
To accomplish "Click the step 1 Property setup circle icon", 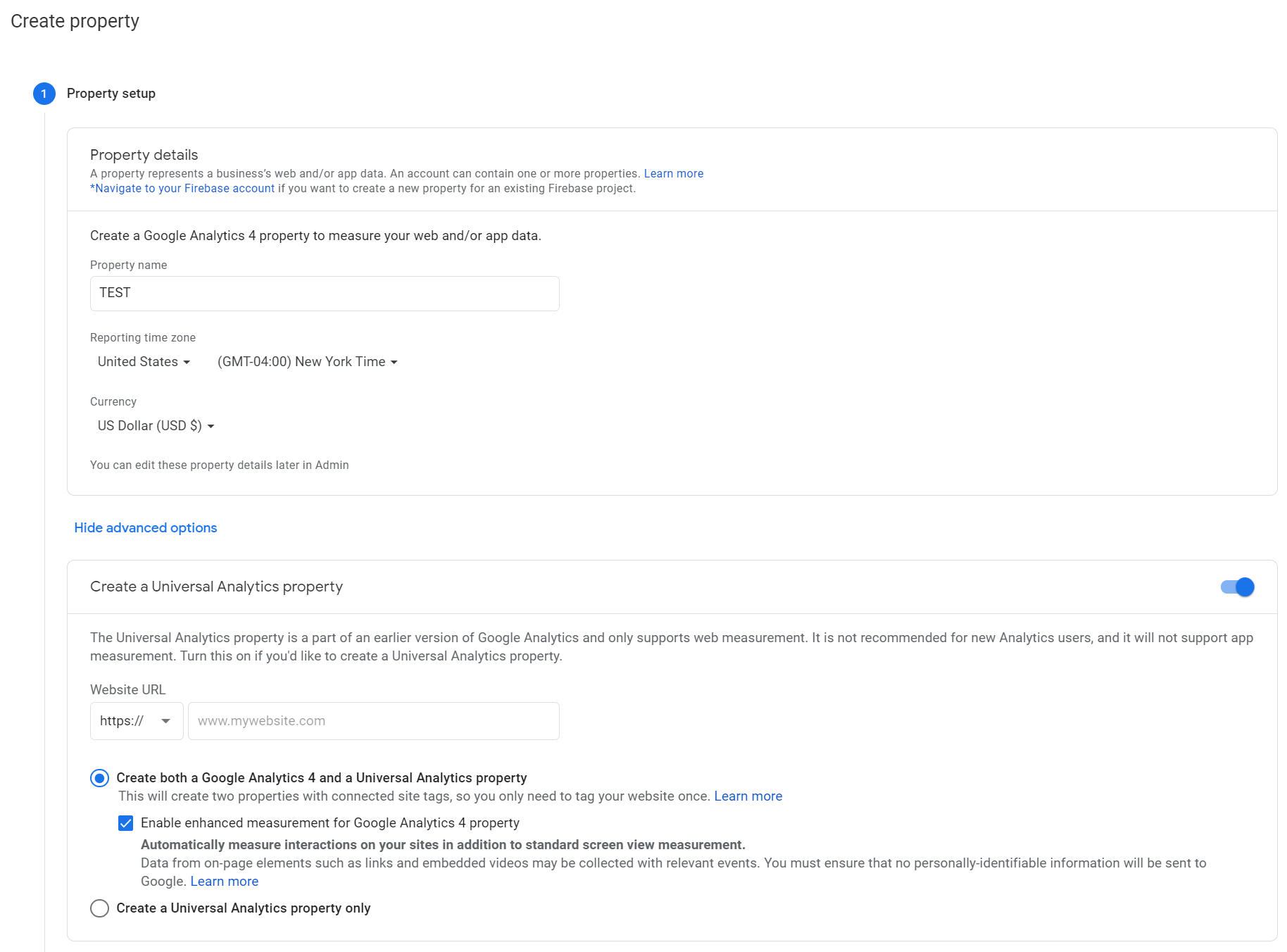I will coord(44,94).
